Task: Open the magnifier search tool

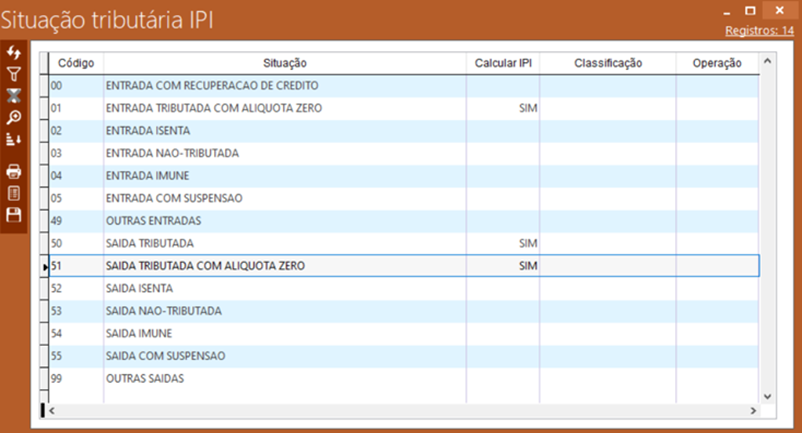Action: point(14,117)
